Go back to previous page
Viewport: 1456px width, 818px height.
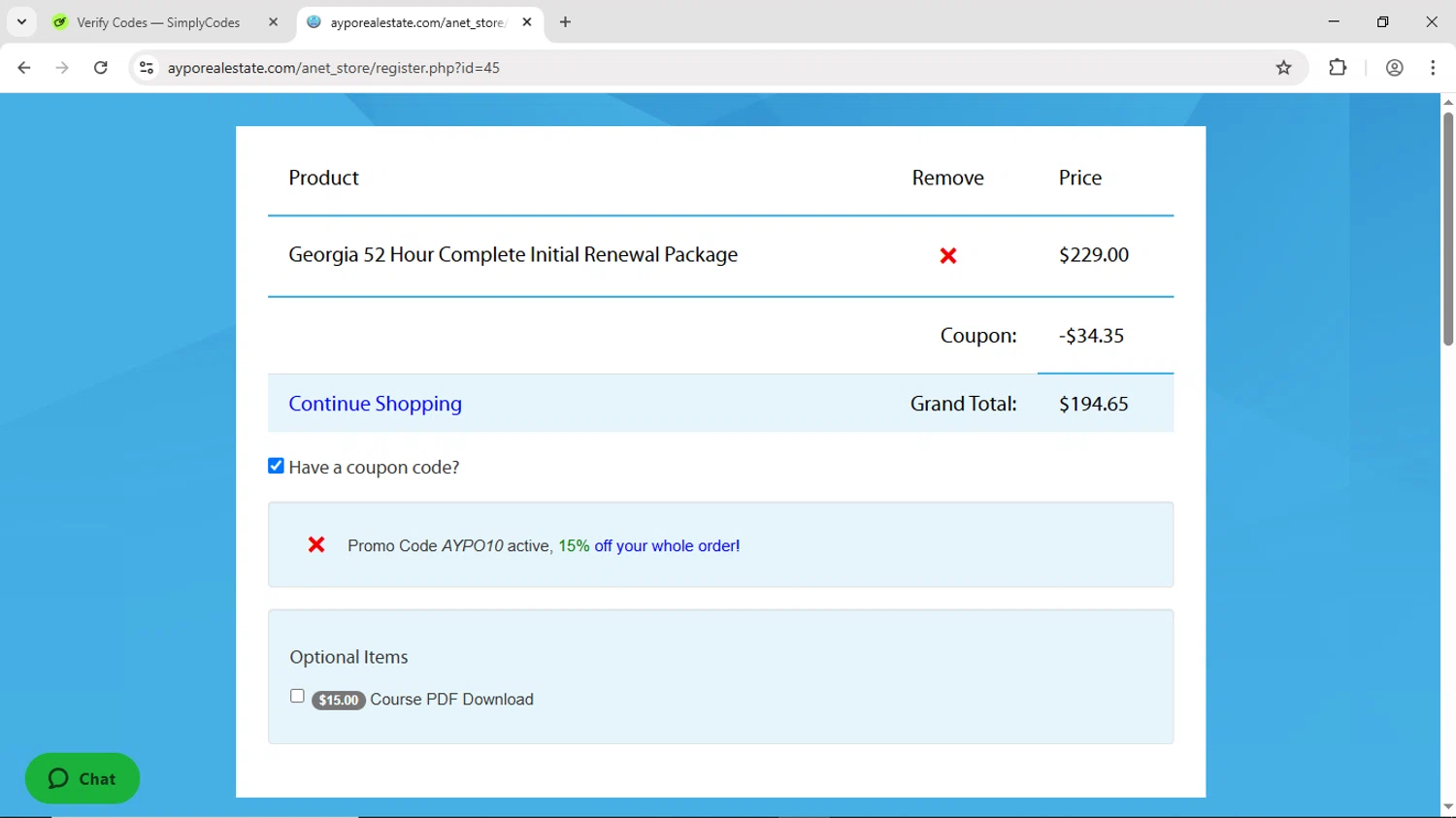tap(24, 68)
